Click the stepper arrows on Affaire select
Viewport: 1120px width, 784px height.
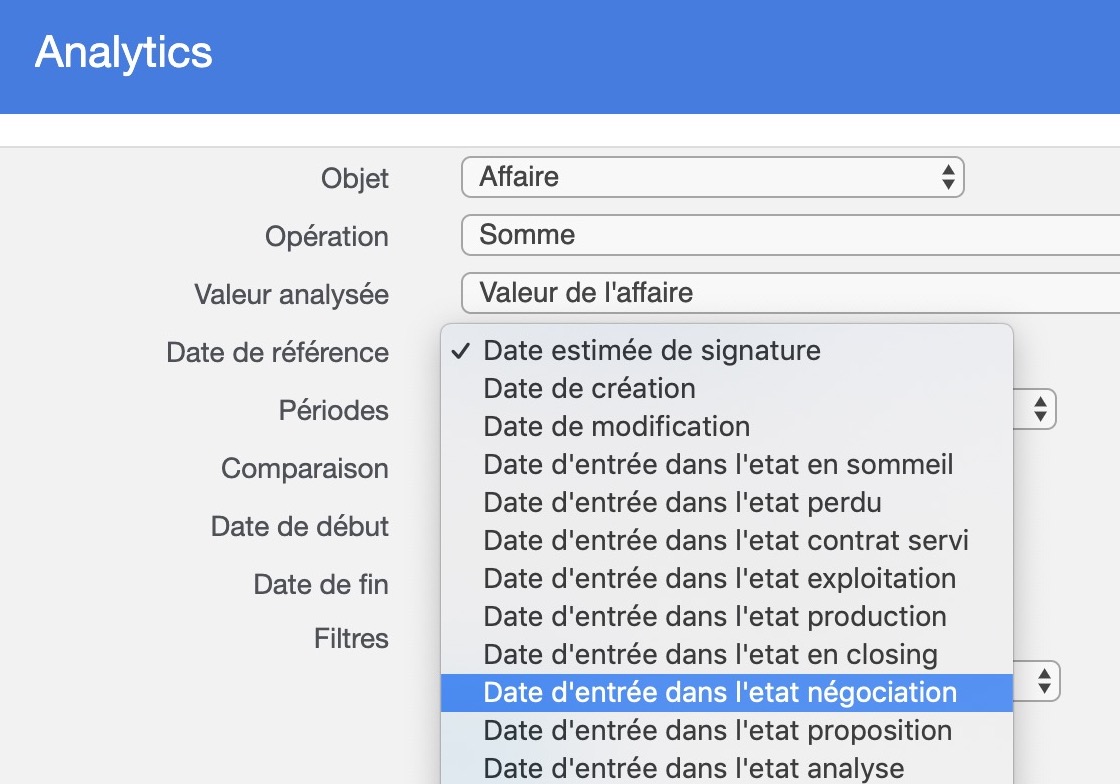click(x=948, y=177)
